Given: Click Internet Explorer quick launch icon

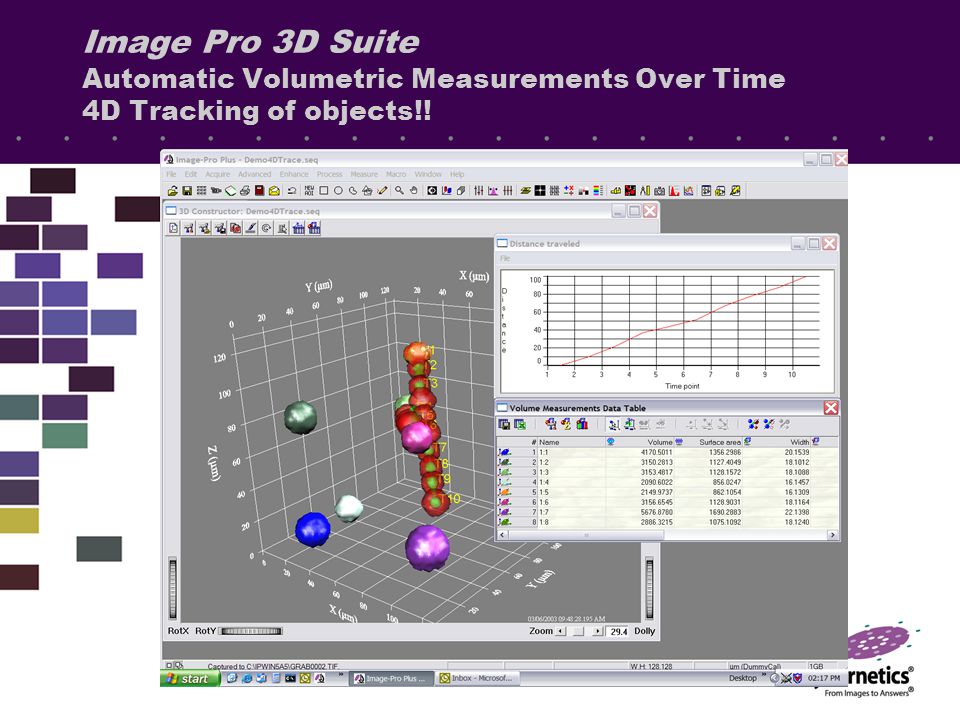Looking at the screenshot, I should [247, 678].
